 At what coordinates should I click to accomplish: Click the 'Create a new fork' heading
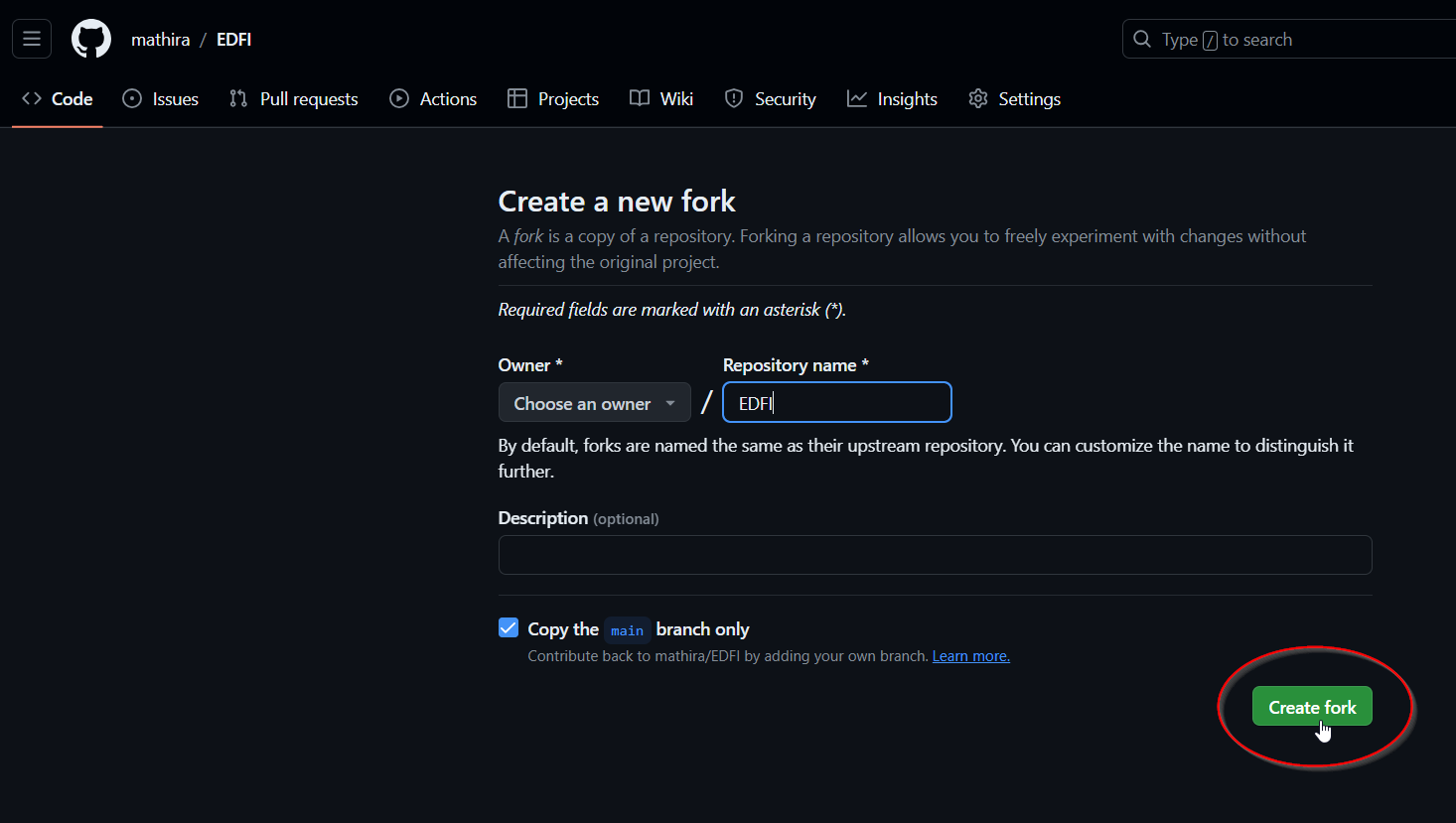point(617,202)
